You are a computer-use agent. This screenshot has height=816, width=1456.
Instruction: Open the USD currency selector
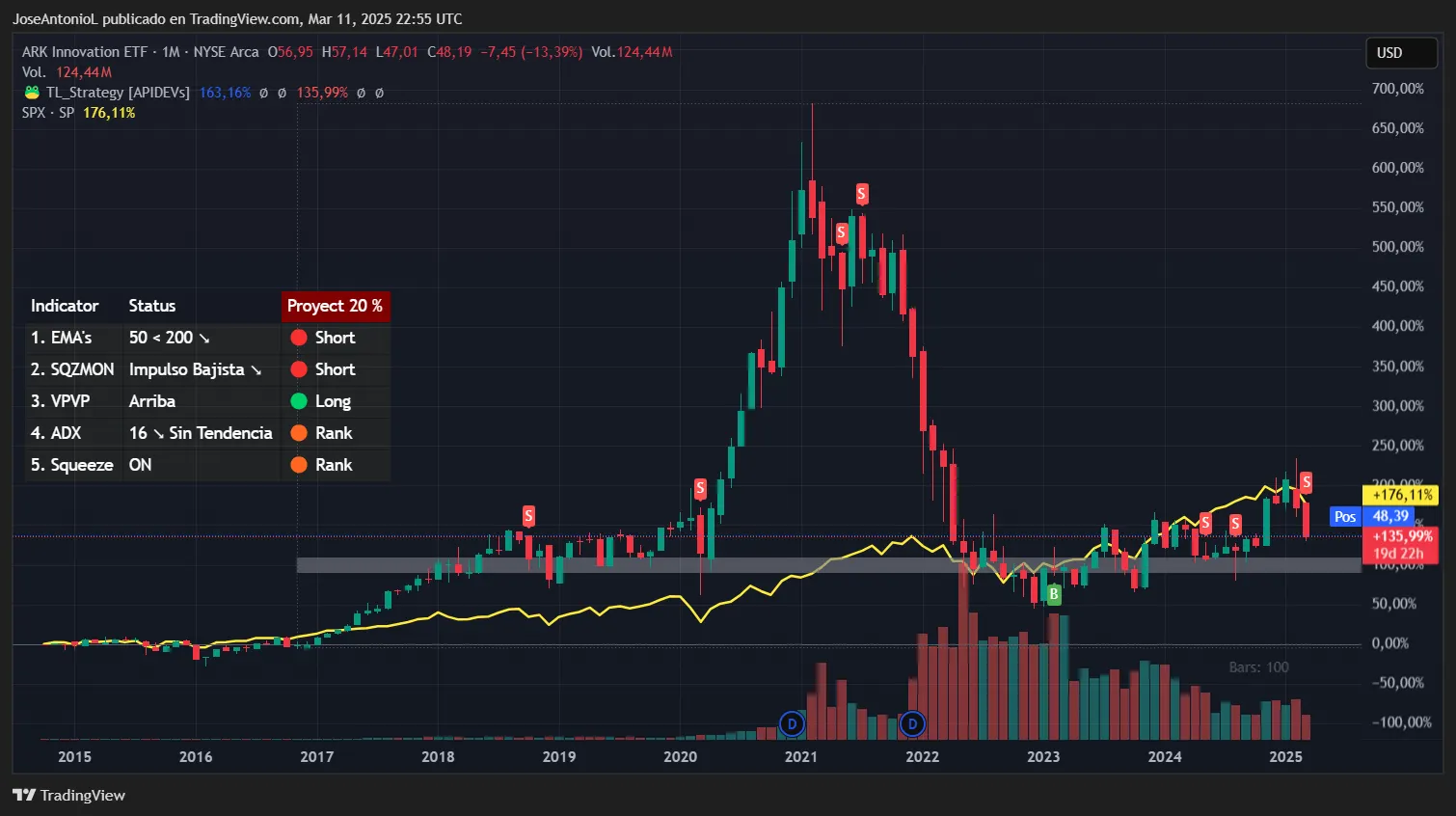click(1400, 53)
